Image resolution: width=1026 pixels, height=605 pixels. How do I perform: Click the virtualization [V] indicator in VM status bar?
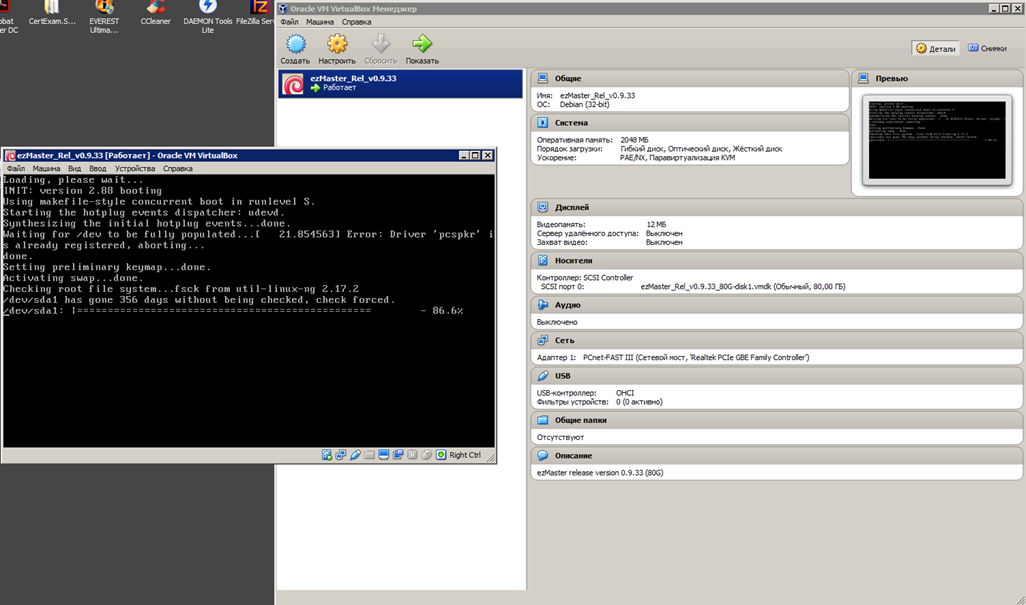click(x=412, y=455)
